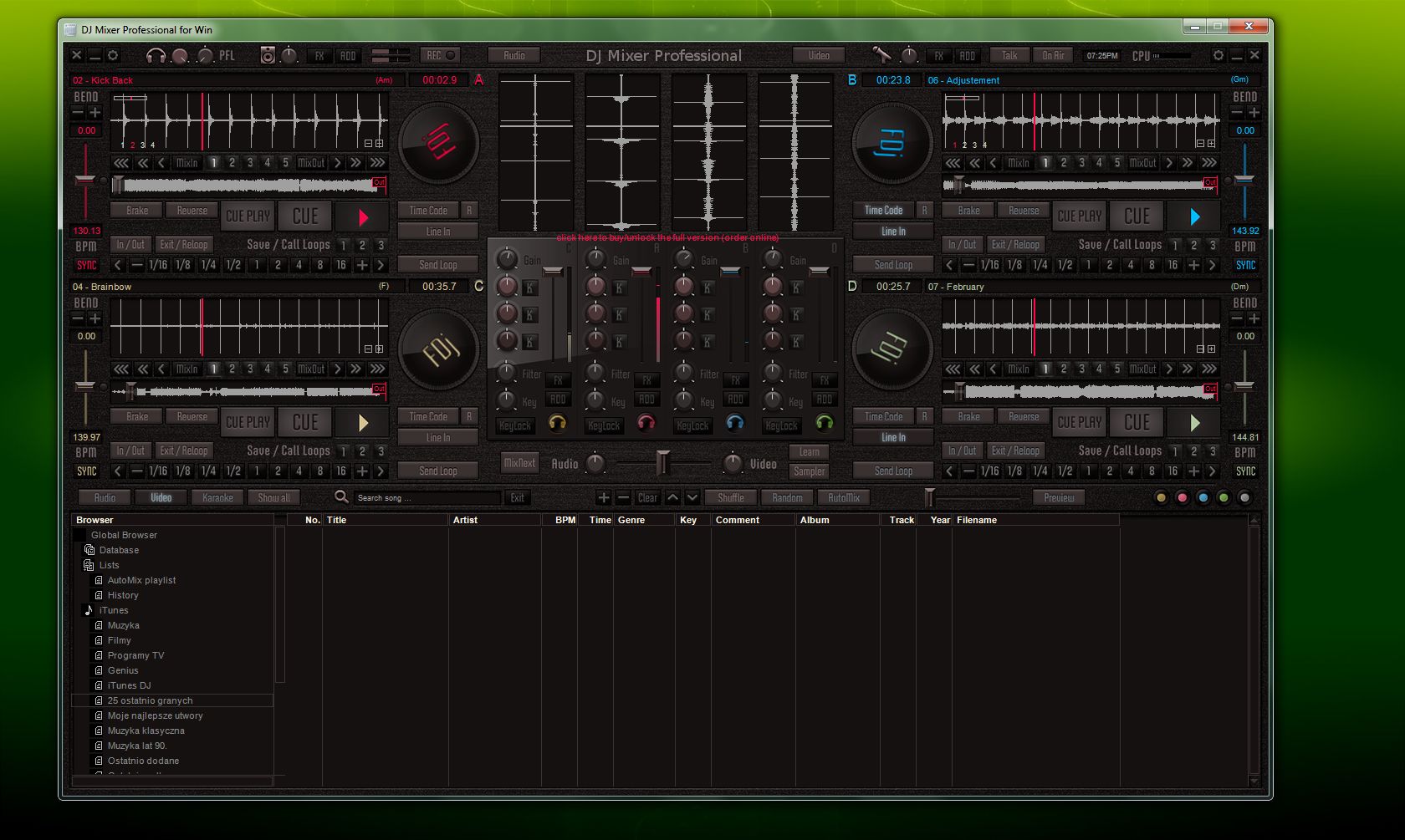The width and height of the screenshot is (1405, 840).
Task: Select Global Browser root item
Action: (x=124, y=535)
